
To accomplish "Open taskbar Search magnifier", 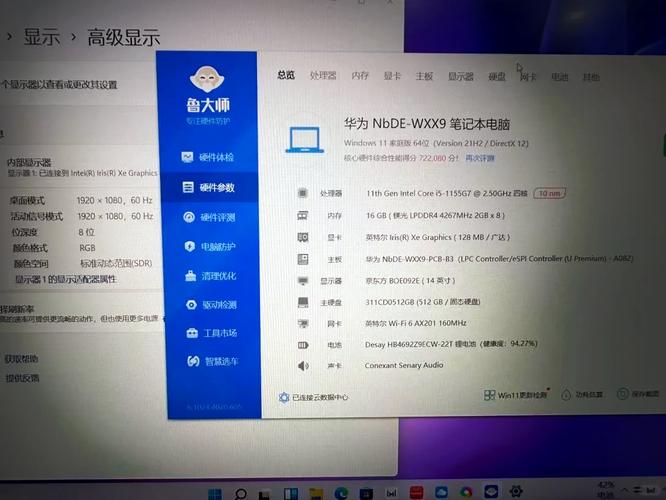I will pyautogui.click(x=240, y=494).
